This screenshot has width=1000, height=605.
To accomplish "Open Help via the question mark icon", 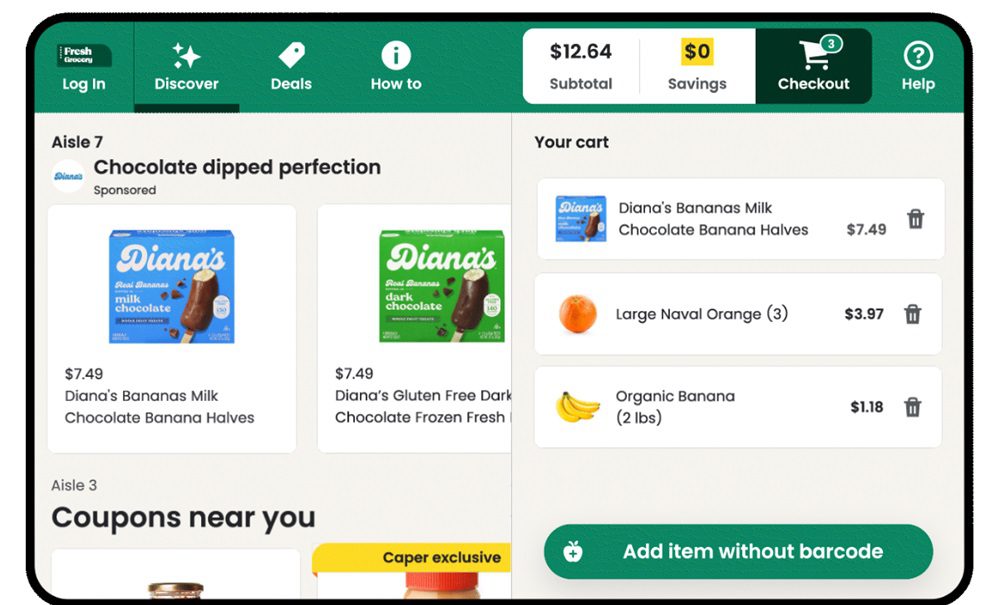I will pyautogui.click(x=917, y=55).
